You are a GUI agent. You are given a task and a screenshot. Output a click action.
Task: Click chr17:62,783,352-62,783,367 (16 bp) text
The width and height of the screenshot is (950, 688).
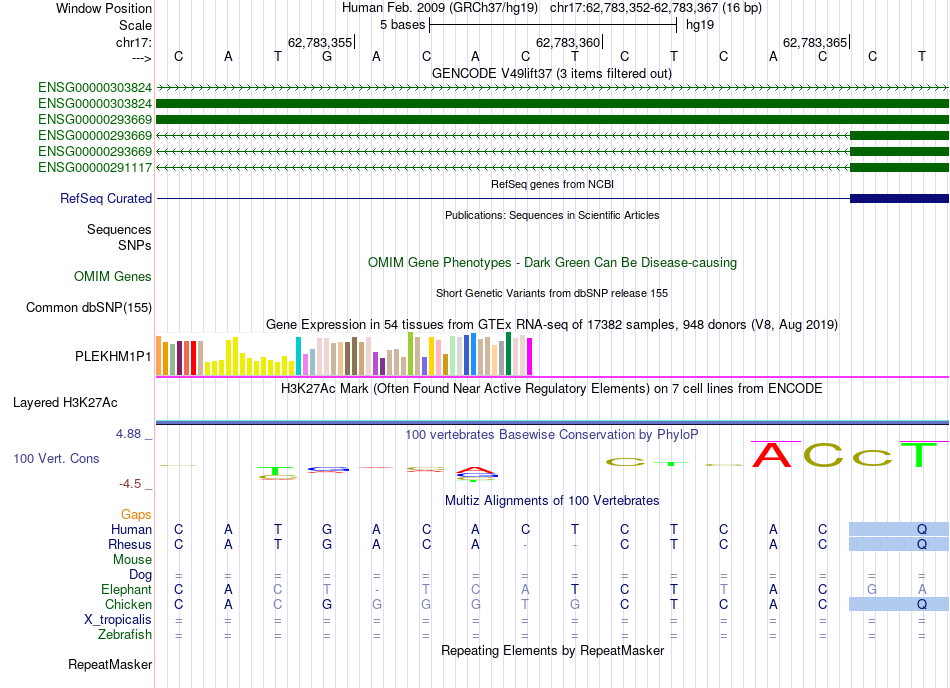pyautogui.click(x=656, y=8)
